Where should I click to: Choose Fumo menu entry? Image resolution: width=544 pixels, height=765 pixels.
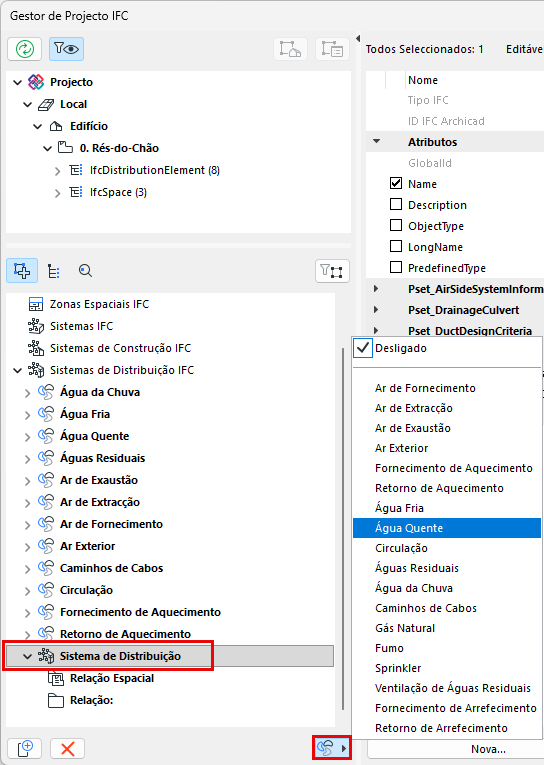(447, 648)
